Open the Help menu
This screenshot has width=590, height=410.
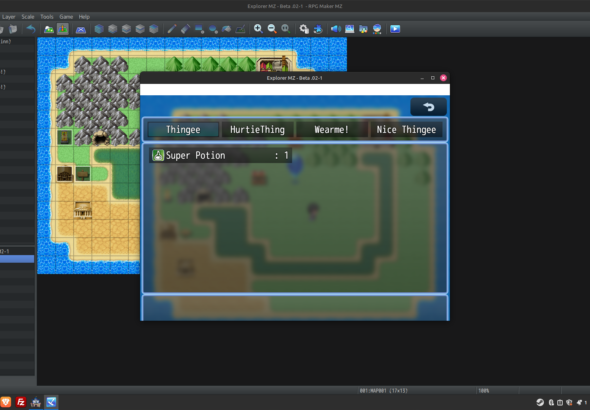[x=84, y=17]
